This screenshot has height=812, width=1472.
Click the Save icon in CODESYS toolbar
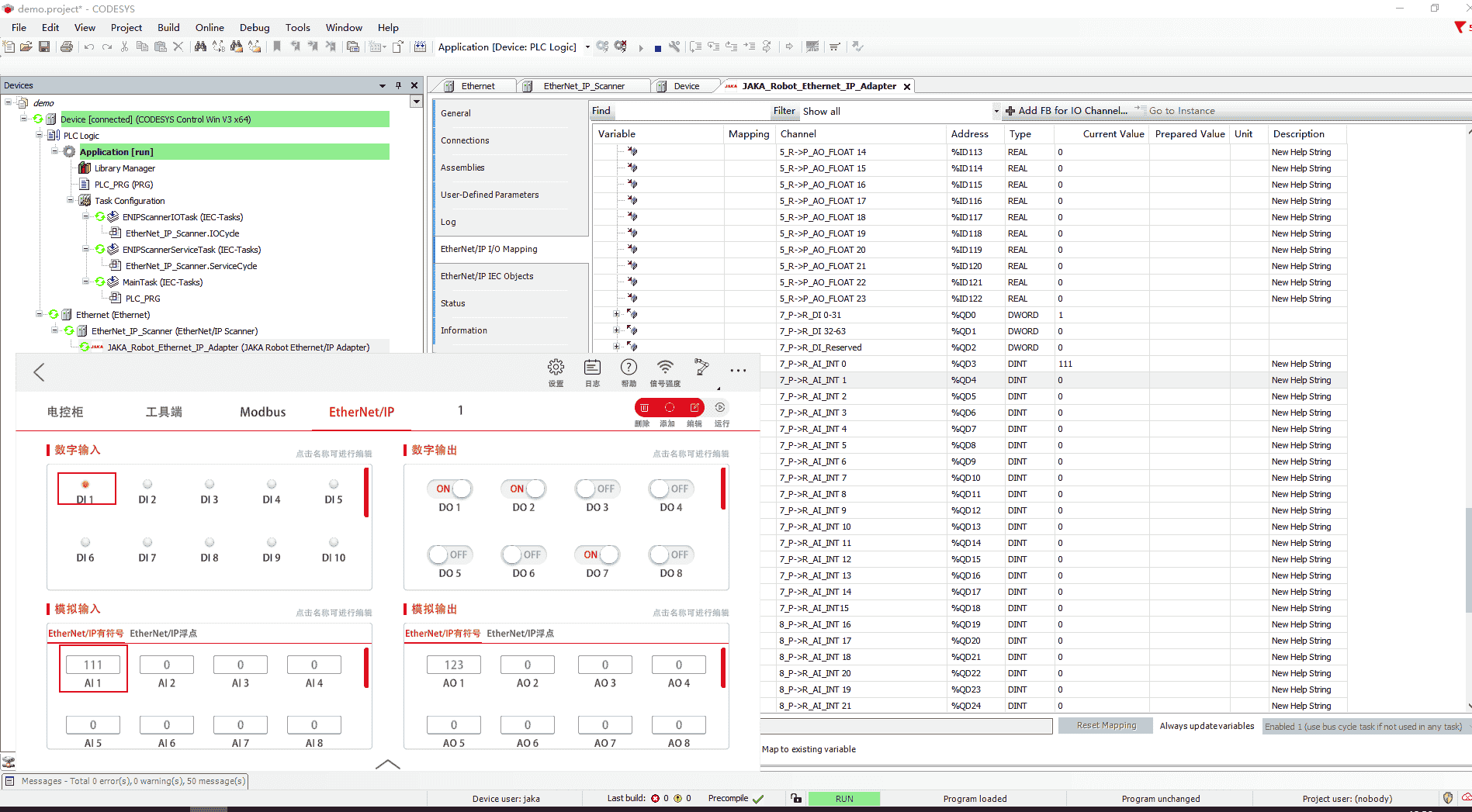(x=44, y=47)
